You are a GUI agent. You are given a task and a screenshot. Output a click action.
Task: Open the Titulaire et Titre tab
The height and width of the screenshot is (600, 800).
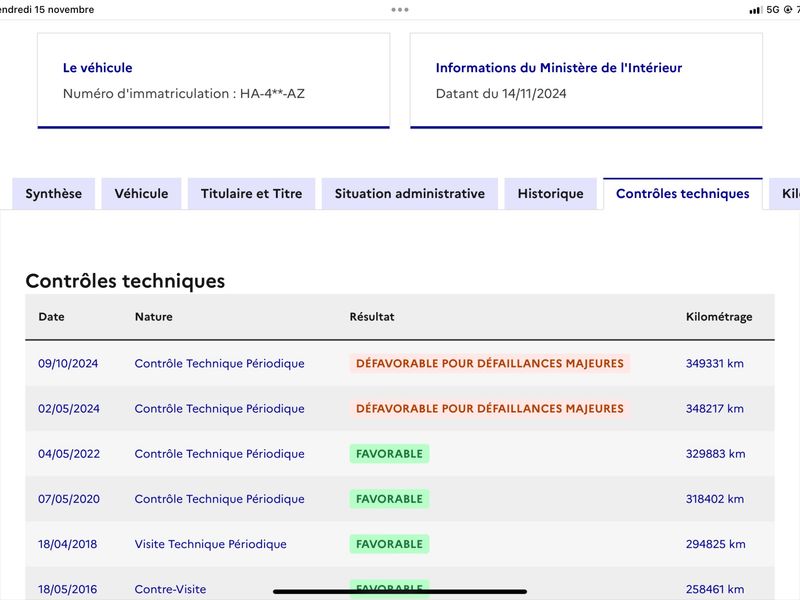click(x=252, y=194)
